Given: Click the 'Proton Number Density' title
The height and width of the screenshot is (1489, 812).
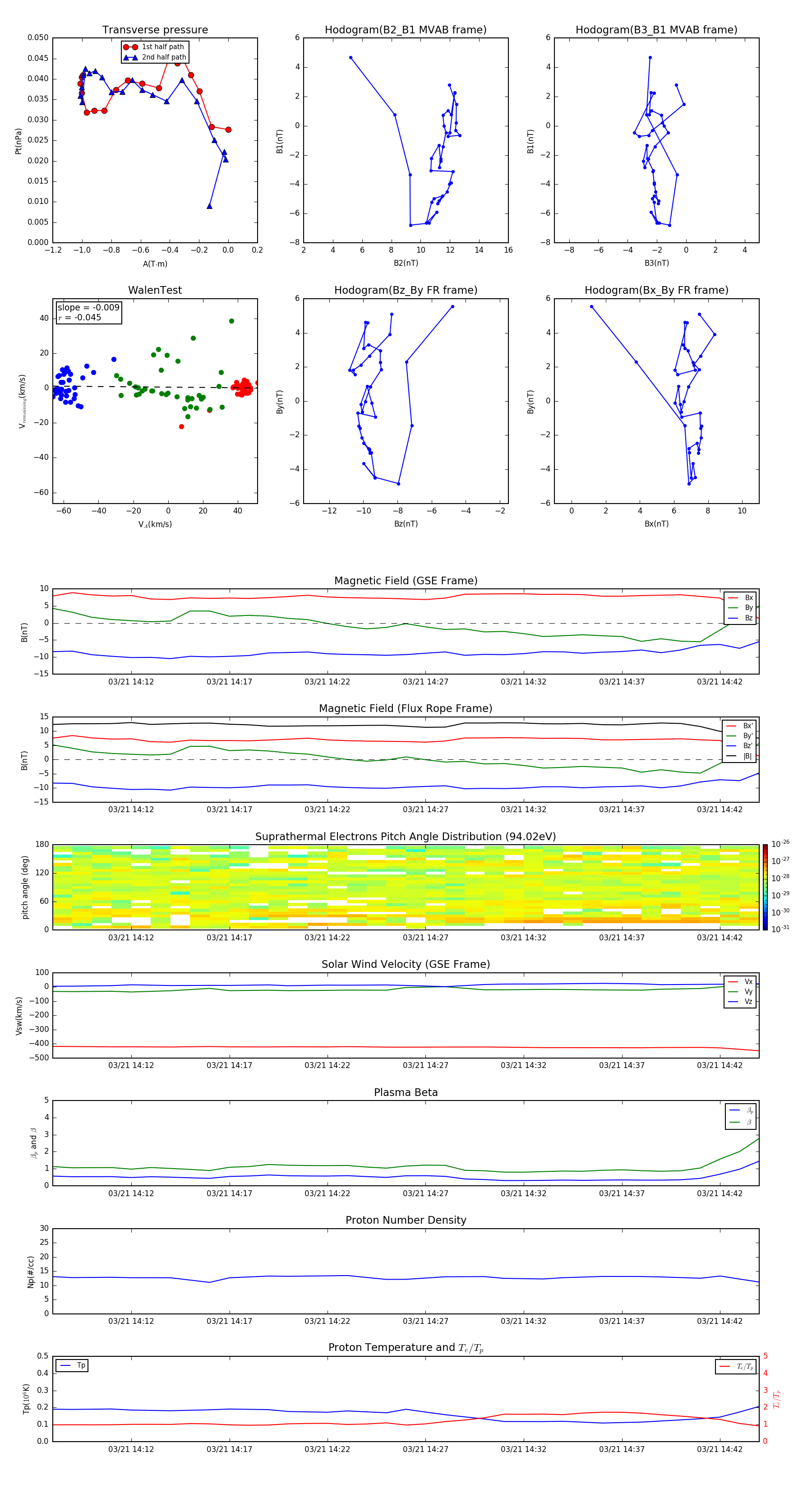Looking at the screenshot, I should [x=406, y=1220].
